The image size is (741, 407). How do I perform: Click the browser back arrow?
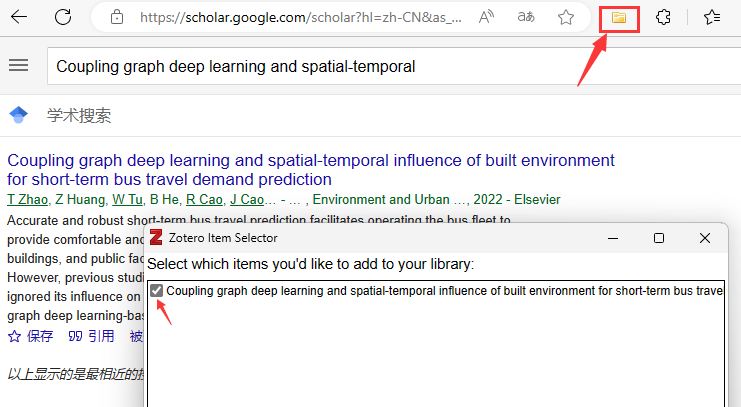coord(19,17)
